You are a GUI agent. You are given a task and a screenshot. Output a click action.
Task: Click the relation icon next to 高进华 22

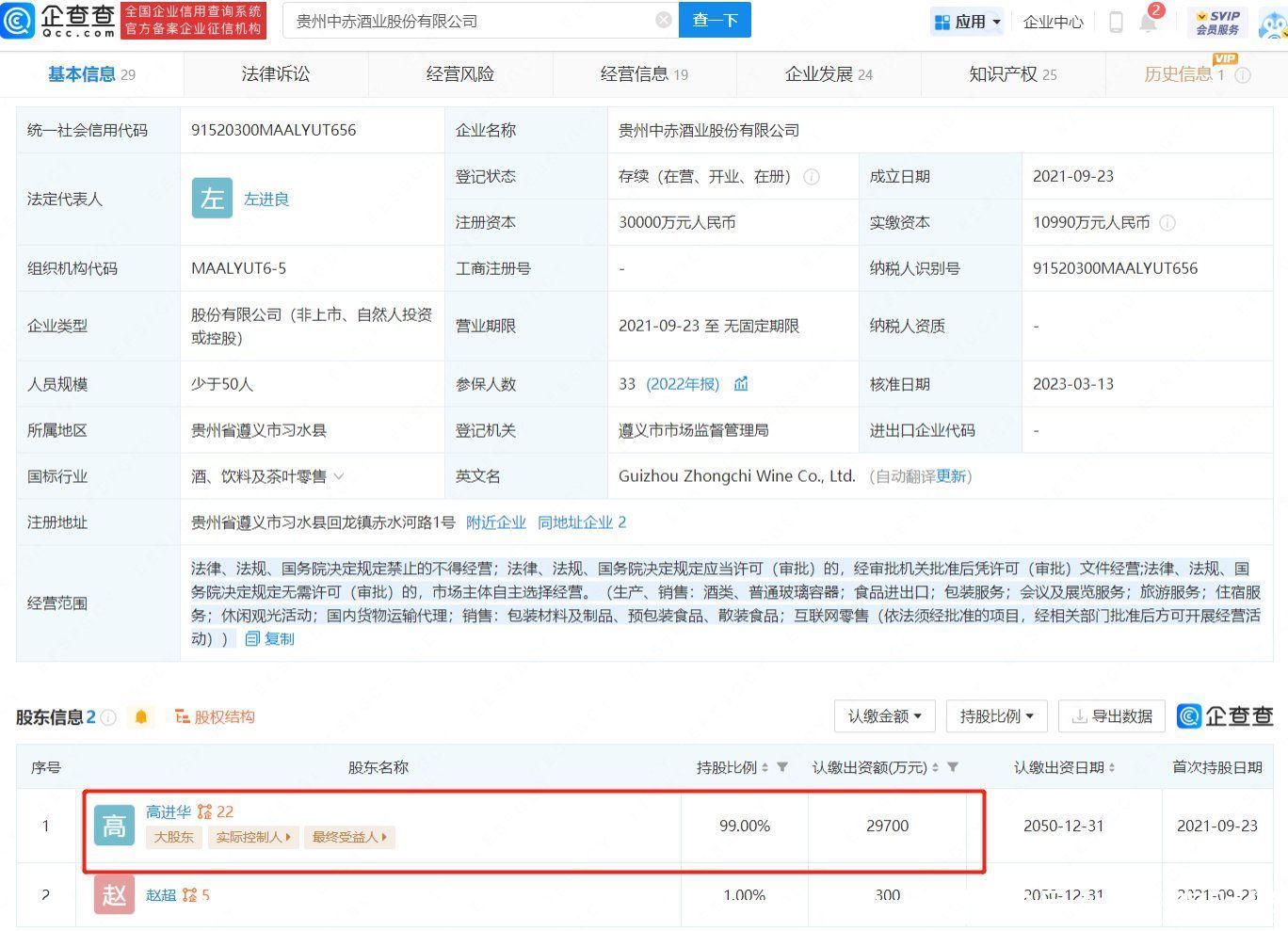pos(204,811)
